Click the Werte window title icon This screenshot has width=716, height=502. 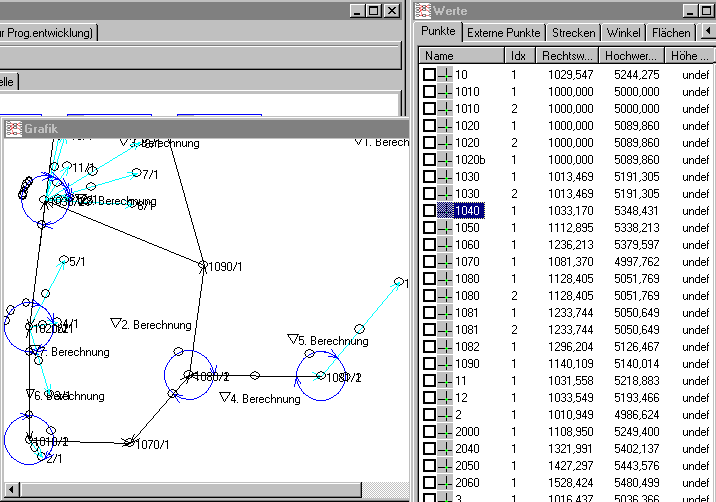click(x=423, y=11)
